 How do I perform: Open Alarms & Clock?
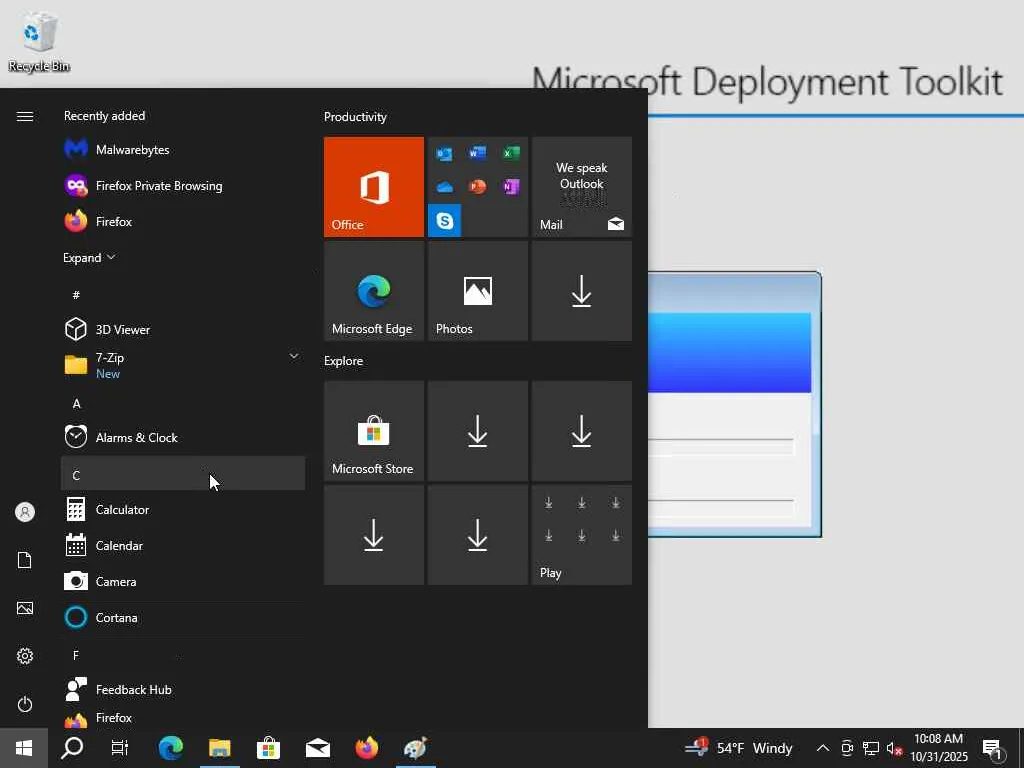tap(183, 437)
